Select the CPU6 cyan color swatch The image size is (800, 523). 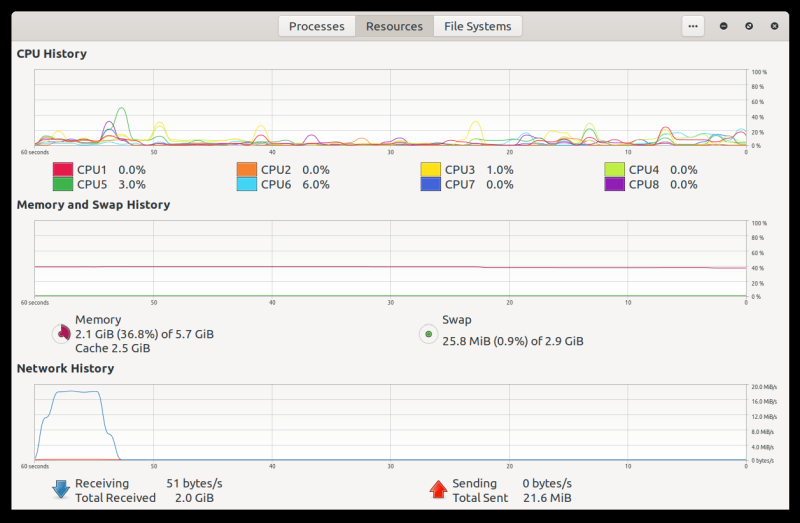(x=246, y=184)
